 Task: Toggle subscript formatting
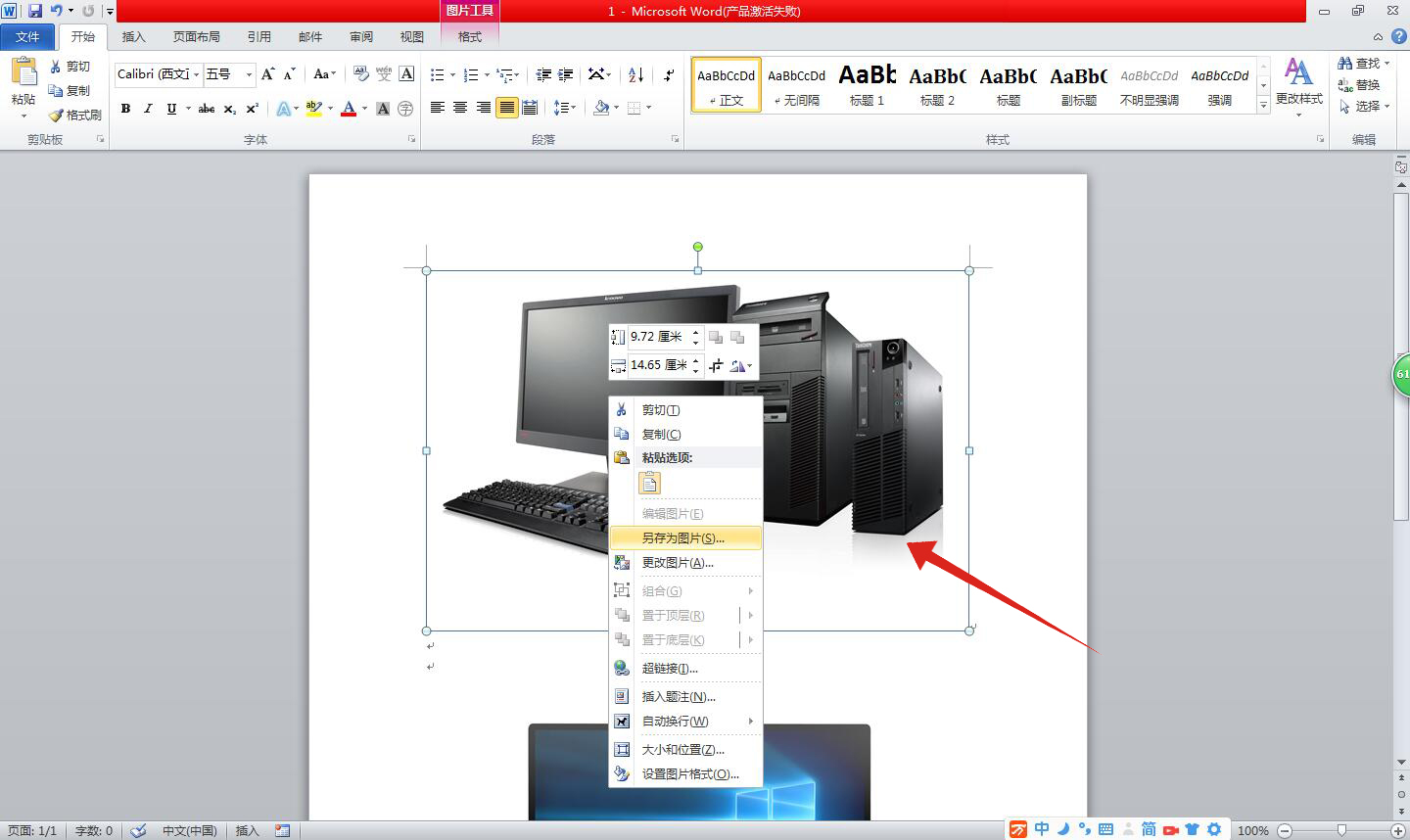click(229, 109)
